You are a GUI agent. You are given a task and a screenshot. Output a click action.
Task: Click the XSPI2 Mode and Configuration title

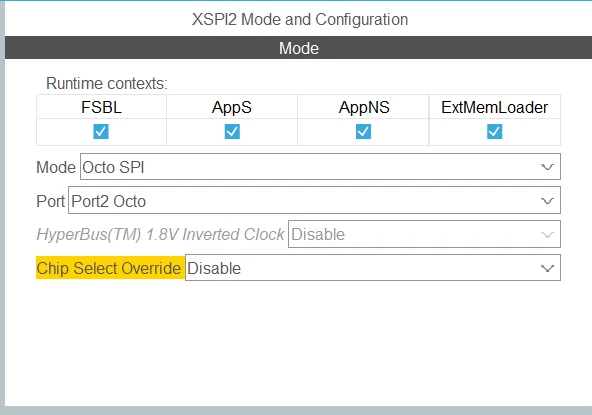(x=300, y=19)
